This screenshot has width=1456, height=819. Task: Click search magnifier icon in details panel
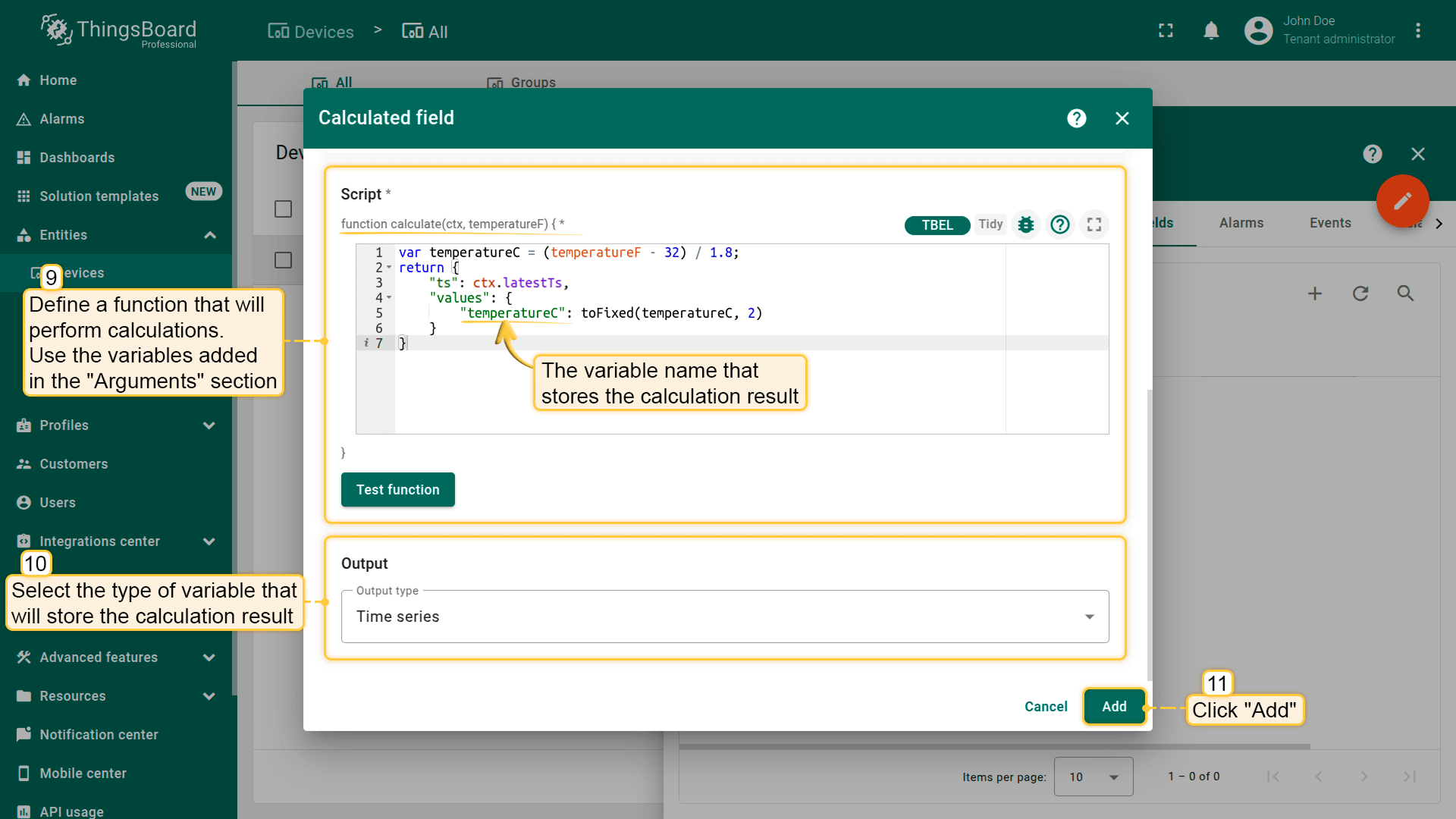(x=1405, y=293)
